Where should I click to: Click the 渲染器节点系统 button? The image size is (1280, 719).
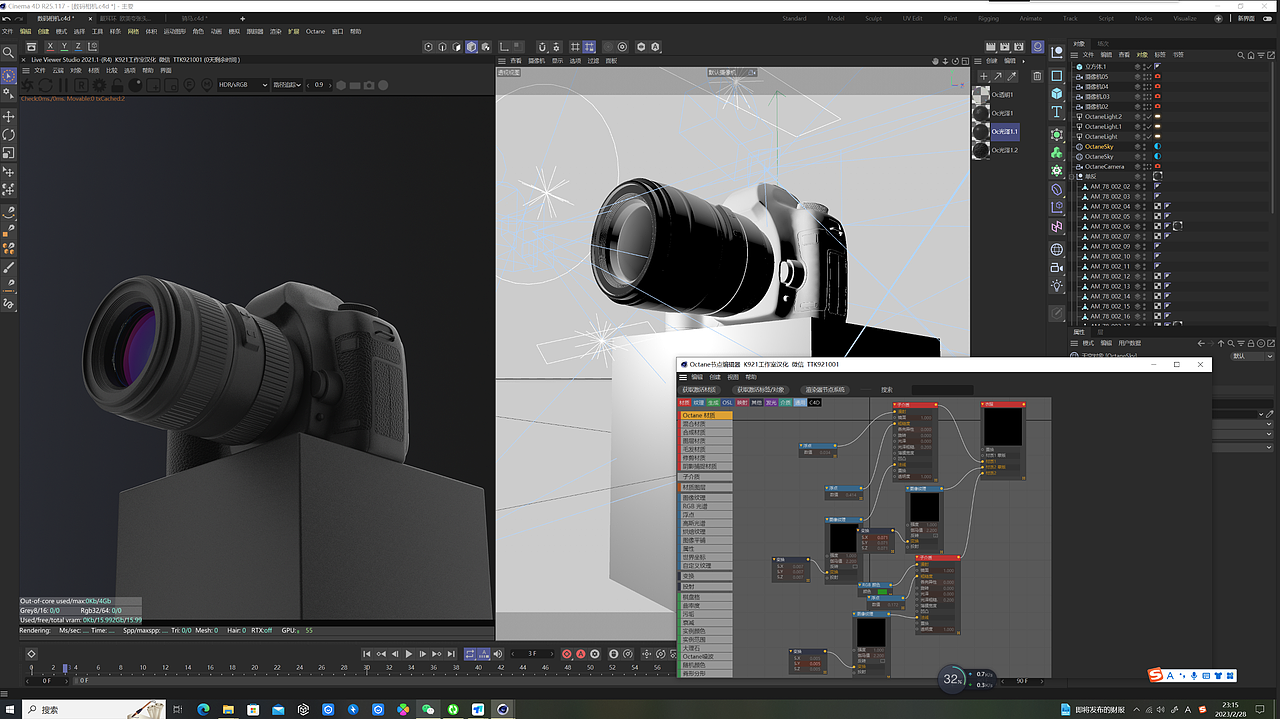(x=824, y=390)
